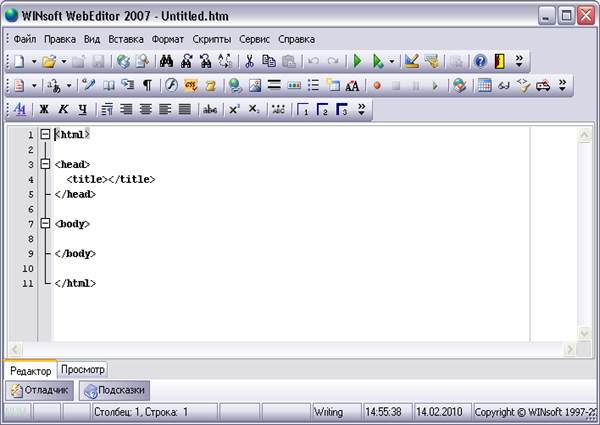The width and height of the screenshot is (600, 425).
Task: Click the binoculars Find icon
Action: tap(166, 61)
